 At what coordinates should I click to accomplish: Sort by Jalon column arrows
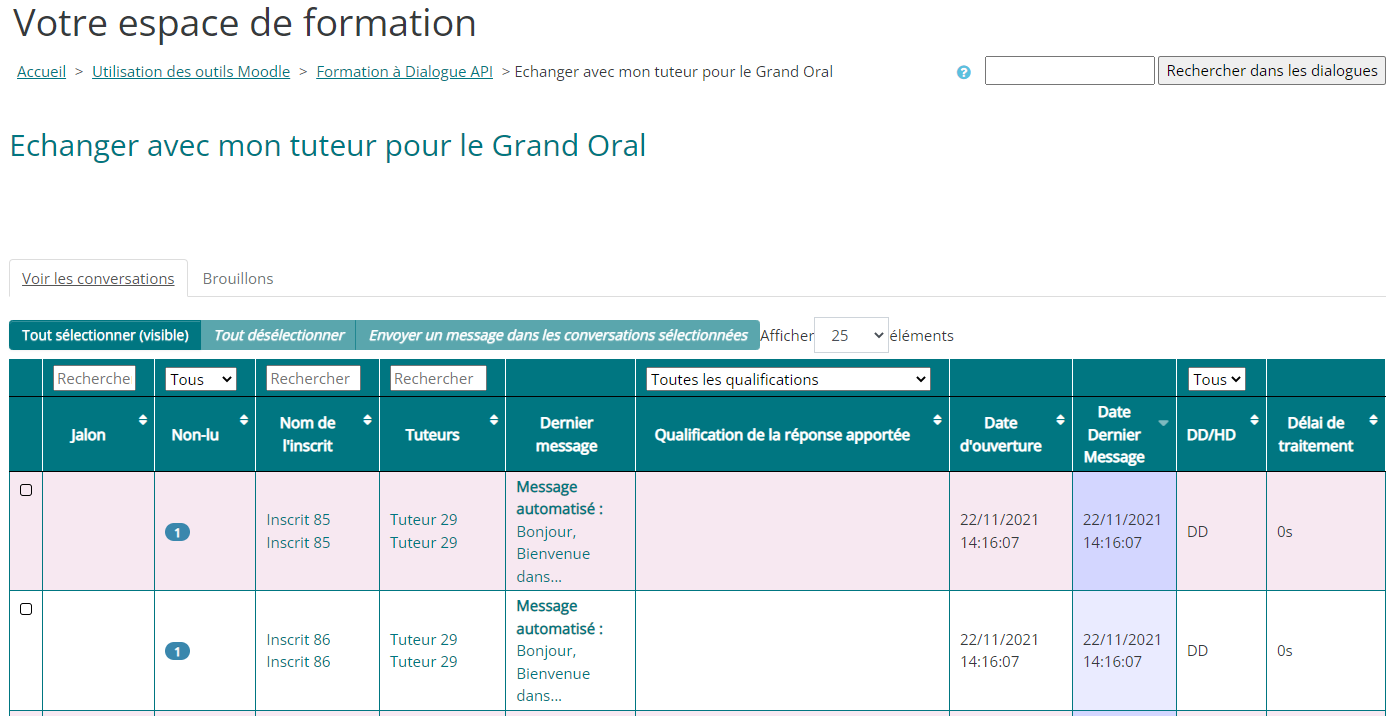(143, 420)
